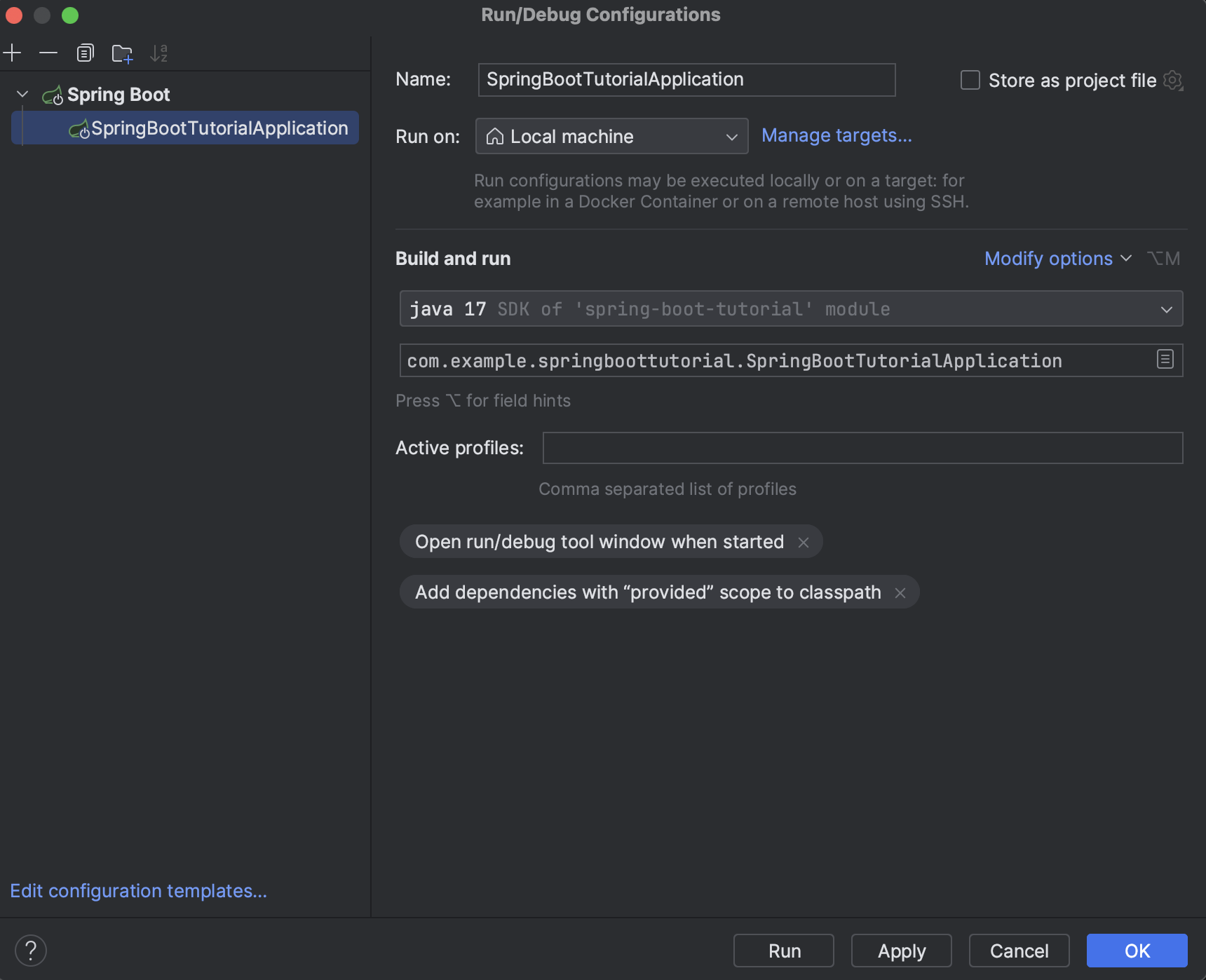Remove the provided scope dependencies tag

click(900, 592)
